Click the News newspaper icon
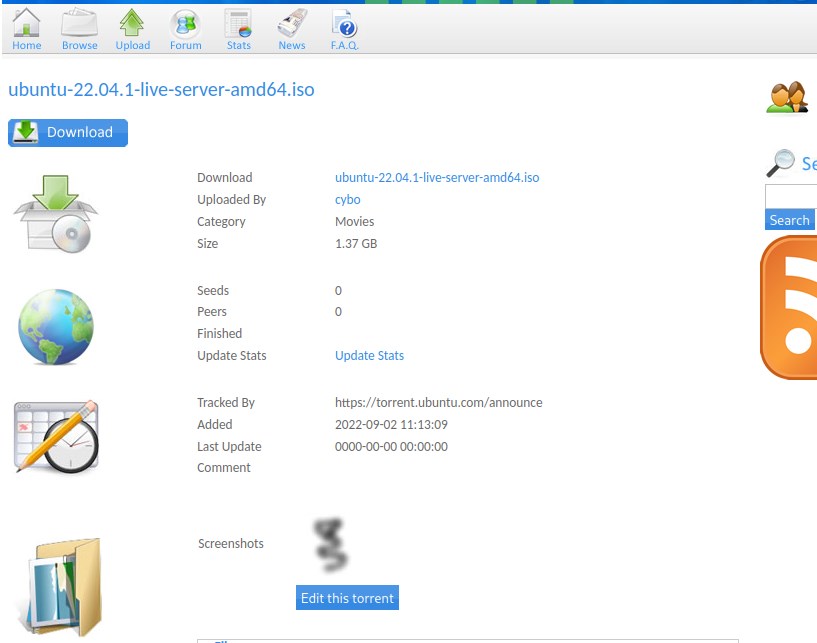Viewport: 817px width, 643px height. tap(291, 23)
